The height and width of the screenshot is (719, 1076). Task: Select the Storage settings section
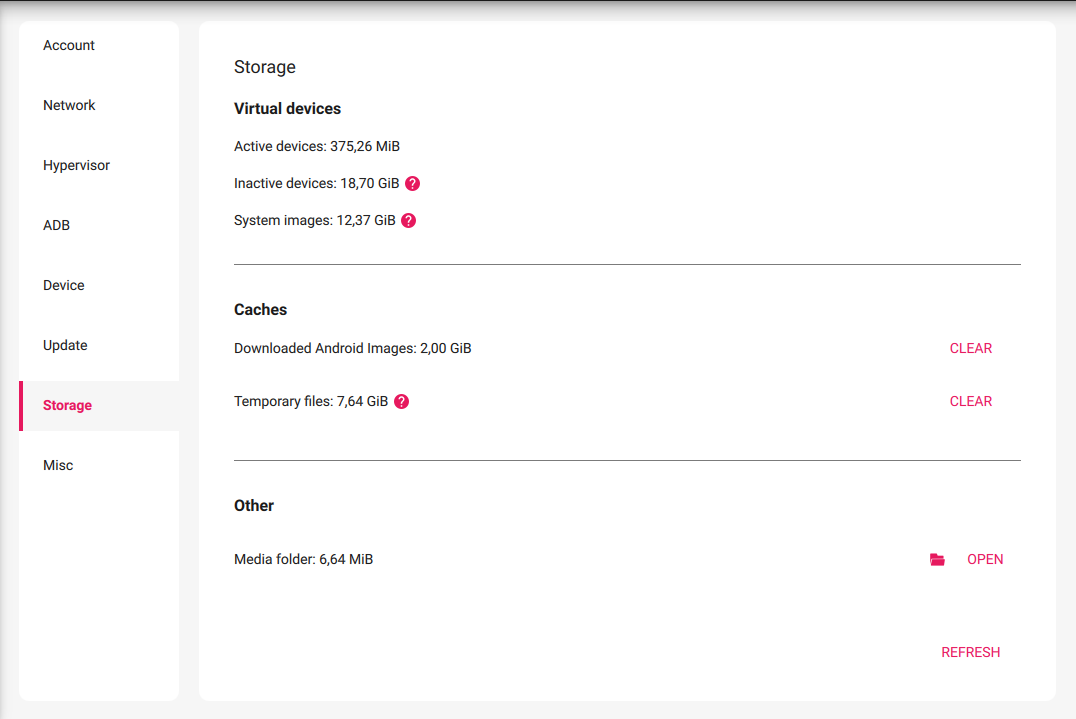coord(66,405)
